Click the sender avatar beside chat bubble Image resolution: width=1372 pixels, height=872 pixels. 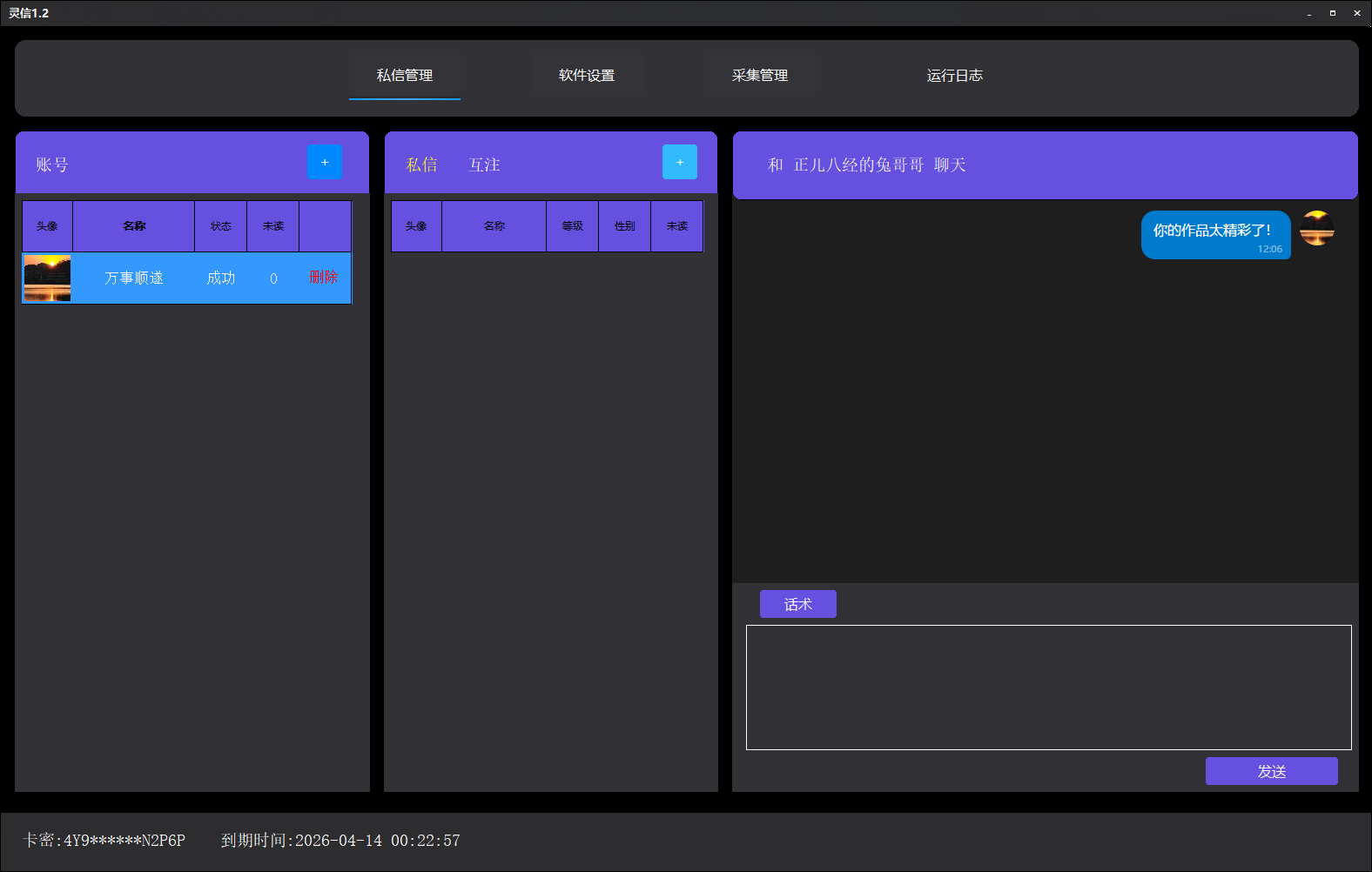pos(1316,228)
